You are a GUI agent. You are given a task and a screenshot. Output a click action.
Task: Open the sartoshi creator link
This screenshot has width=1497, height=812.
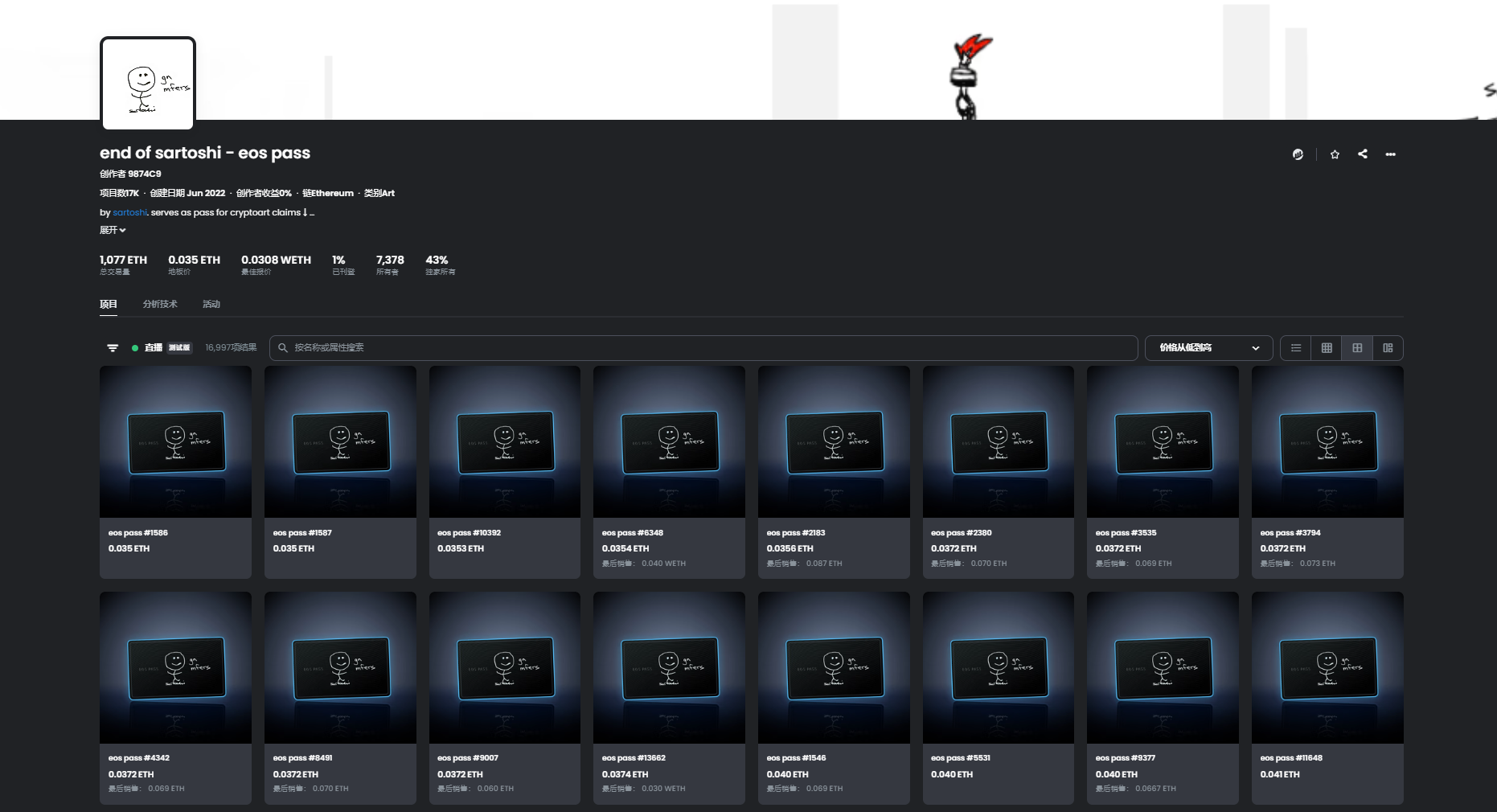[x=129, y=212]
